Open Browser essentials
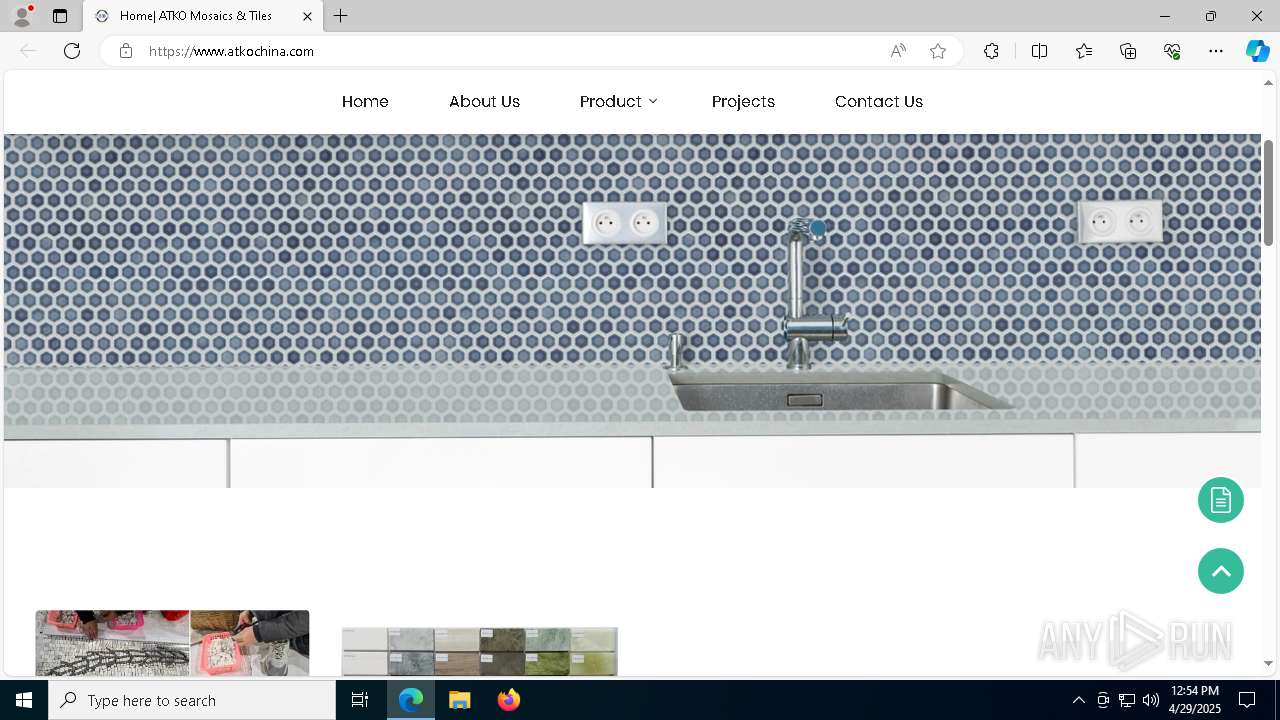This screenshot has height=720, width=1280. [1172, 51]
